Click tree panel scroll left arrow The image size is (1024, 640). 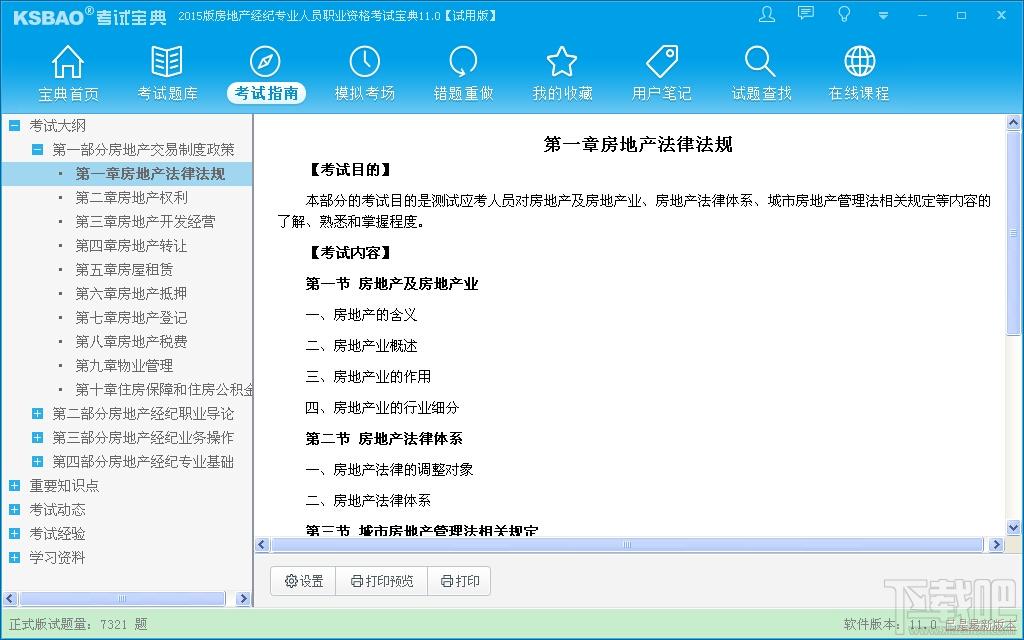point(10,598)
